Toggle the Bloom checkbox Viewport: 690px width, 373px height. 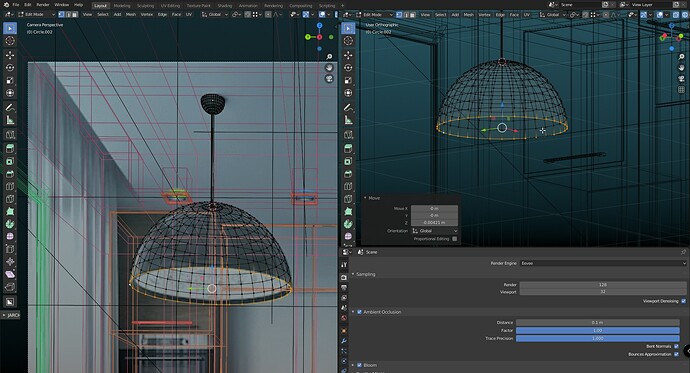360,365
